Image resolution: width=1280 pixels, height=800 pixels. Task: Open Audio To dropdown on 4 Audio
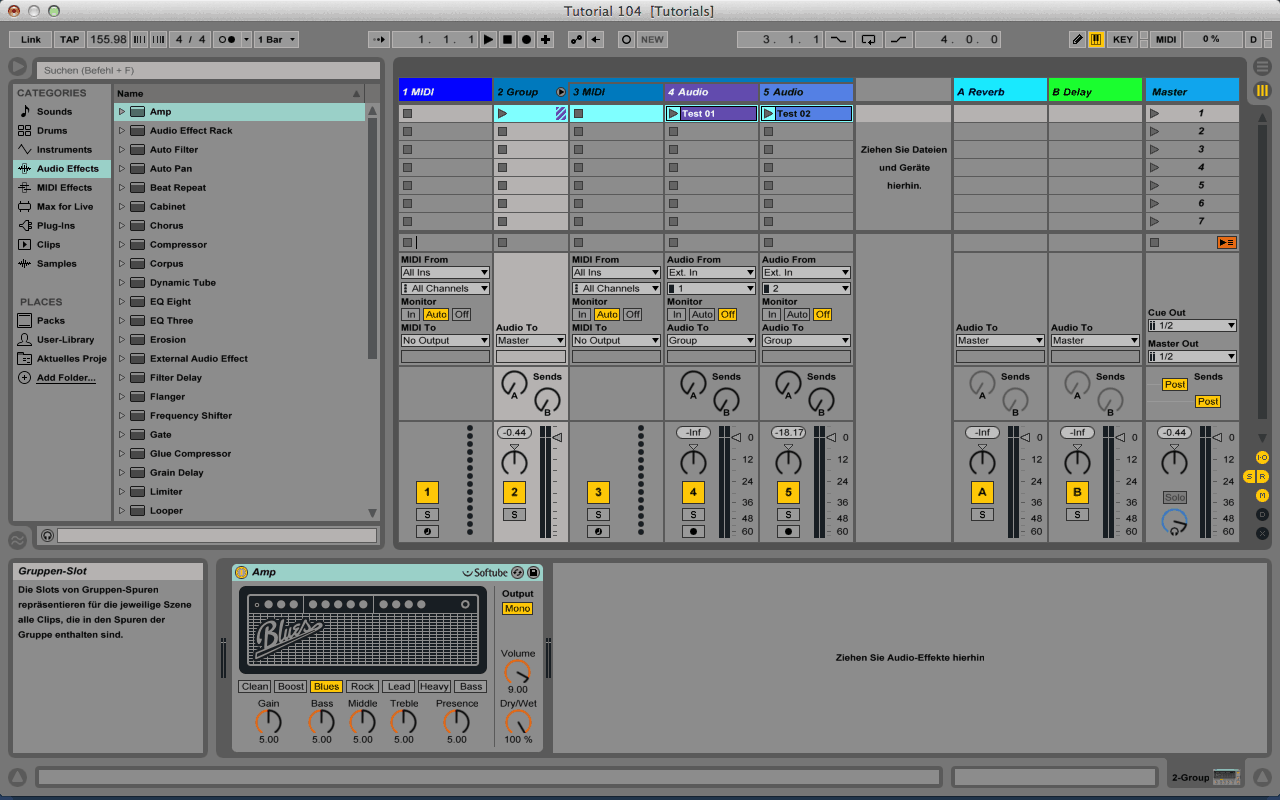tap(711, 340)
